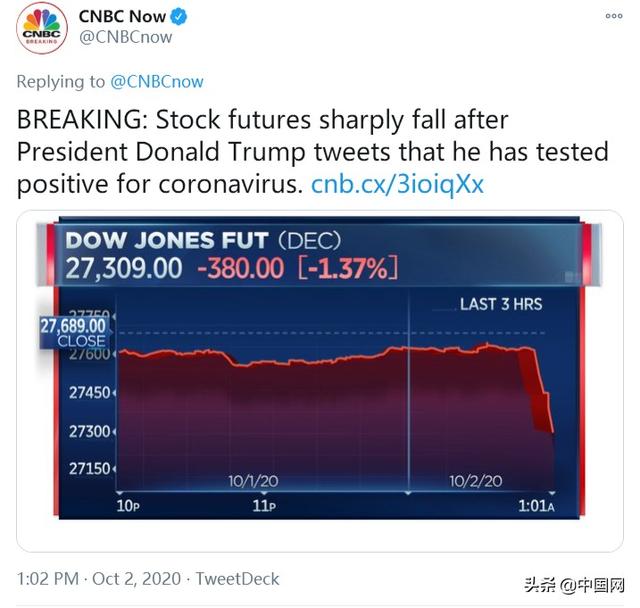
Task: Click the CNBC Now display name
Action: pos(122,17)
